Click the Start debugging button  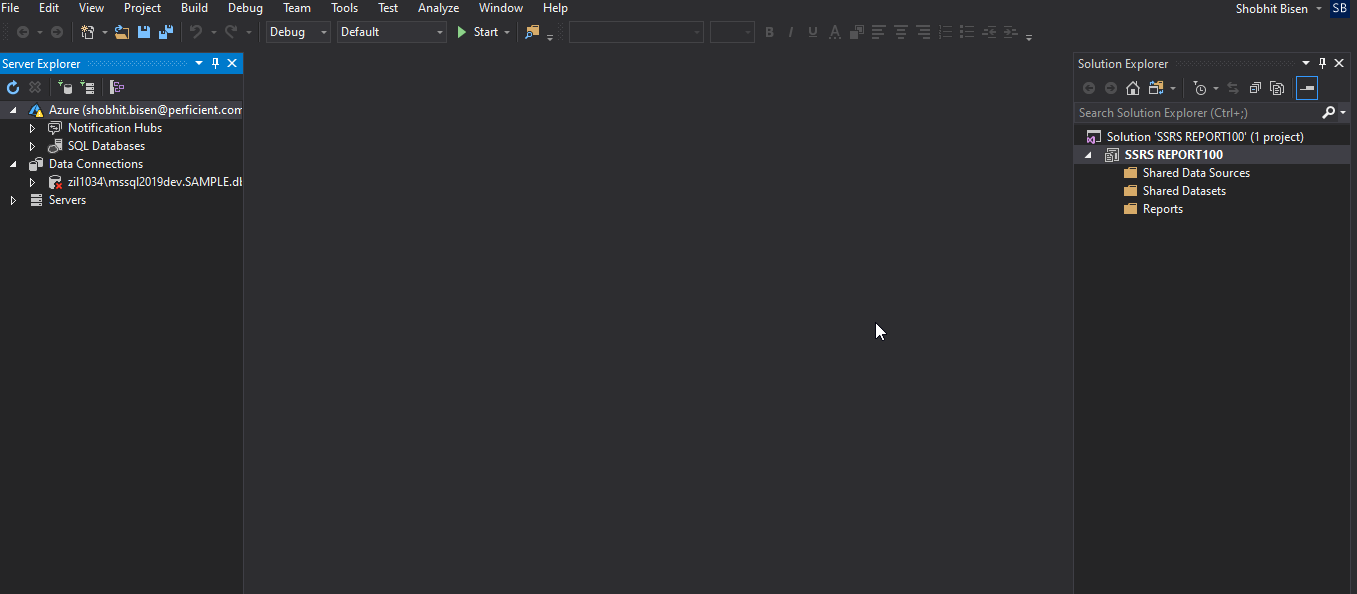(x=477, y=32)
